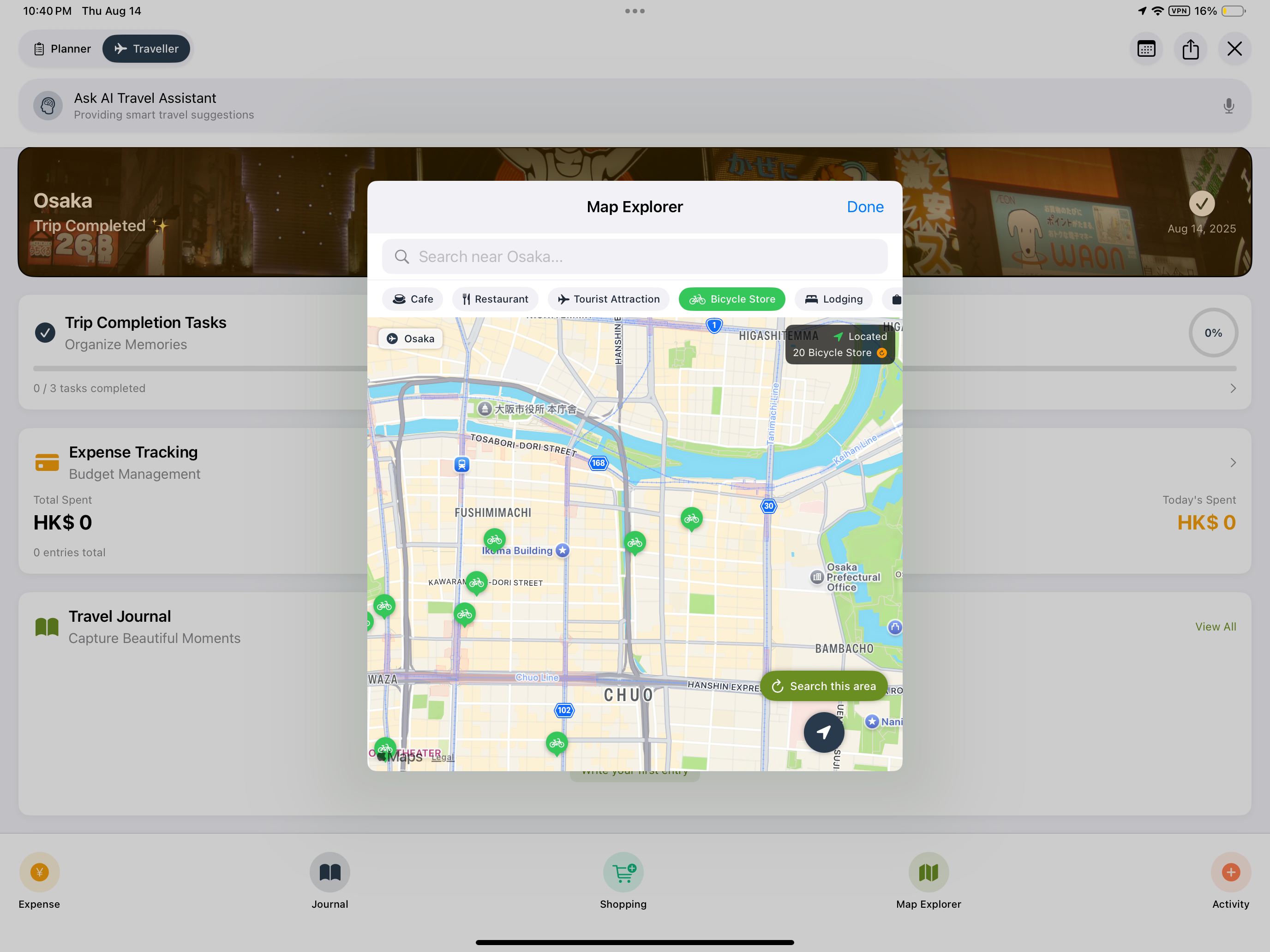The image size is (1270, 952).
Task: Expand Trip Completion Tasks chevron
Action: tap(1233, 388)
